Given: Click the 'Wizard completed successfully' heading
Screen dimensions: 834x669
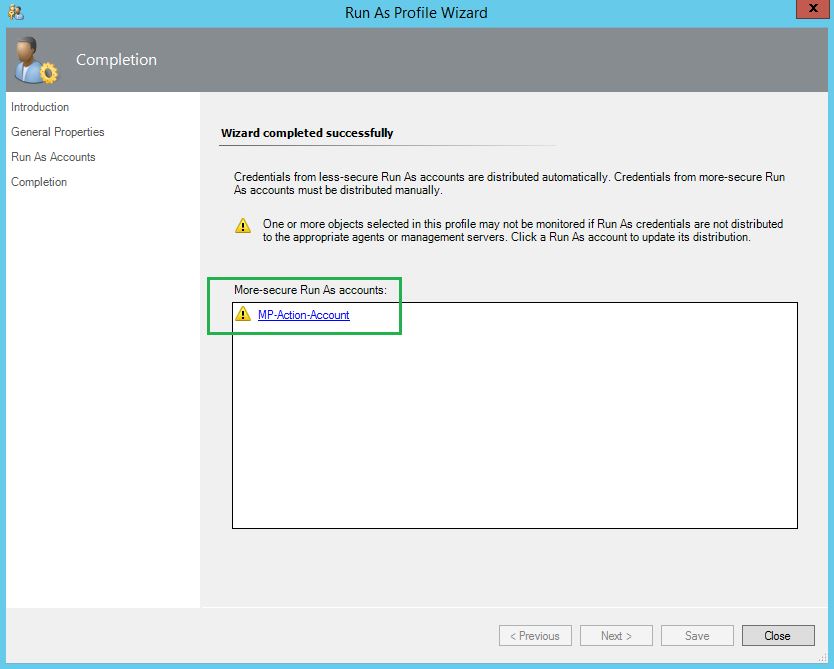Looking at the screenshot, I should click(307, 133).
